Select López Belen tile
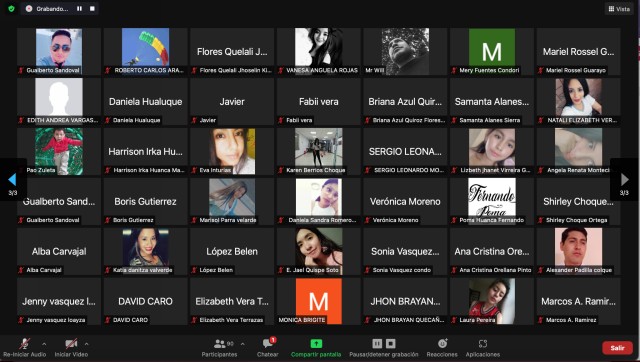 pyautogui.click(x=232, y=251)
